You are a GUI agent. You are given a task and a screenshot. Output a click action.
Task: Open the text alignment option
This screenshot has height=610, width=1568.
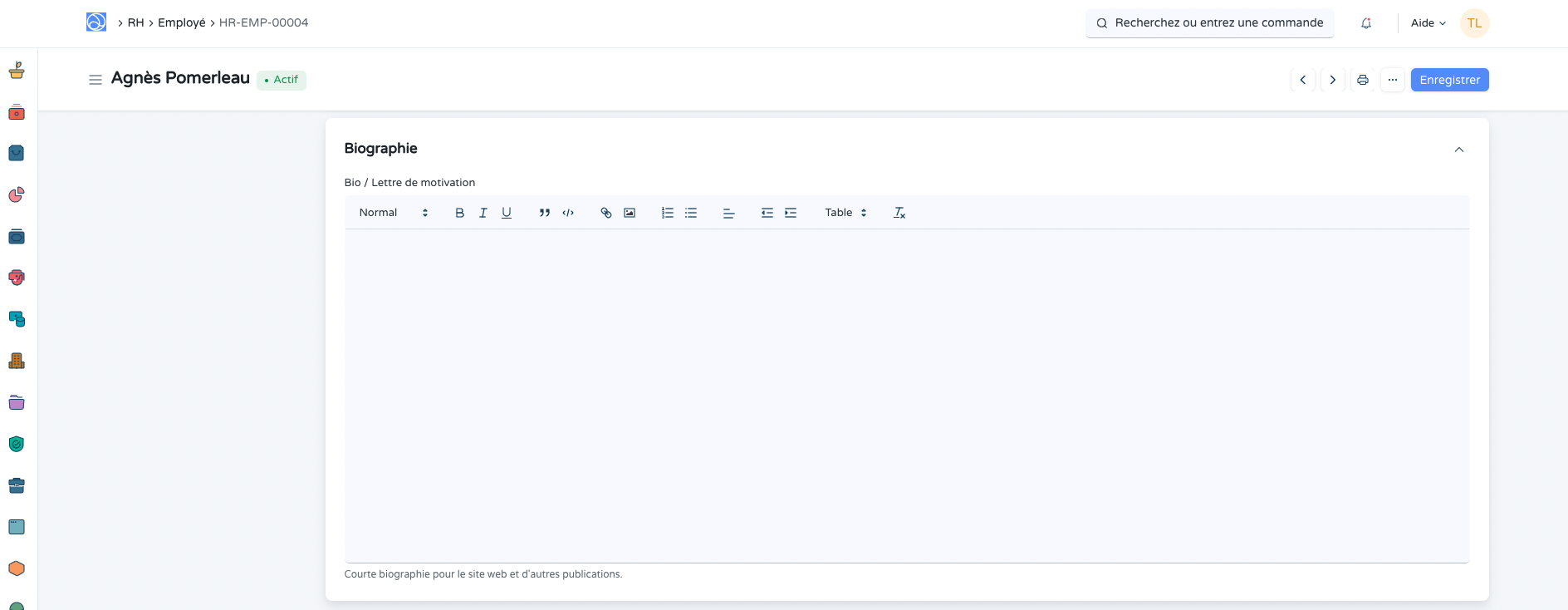click(729, 213)
